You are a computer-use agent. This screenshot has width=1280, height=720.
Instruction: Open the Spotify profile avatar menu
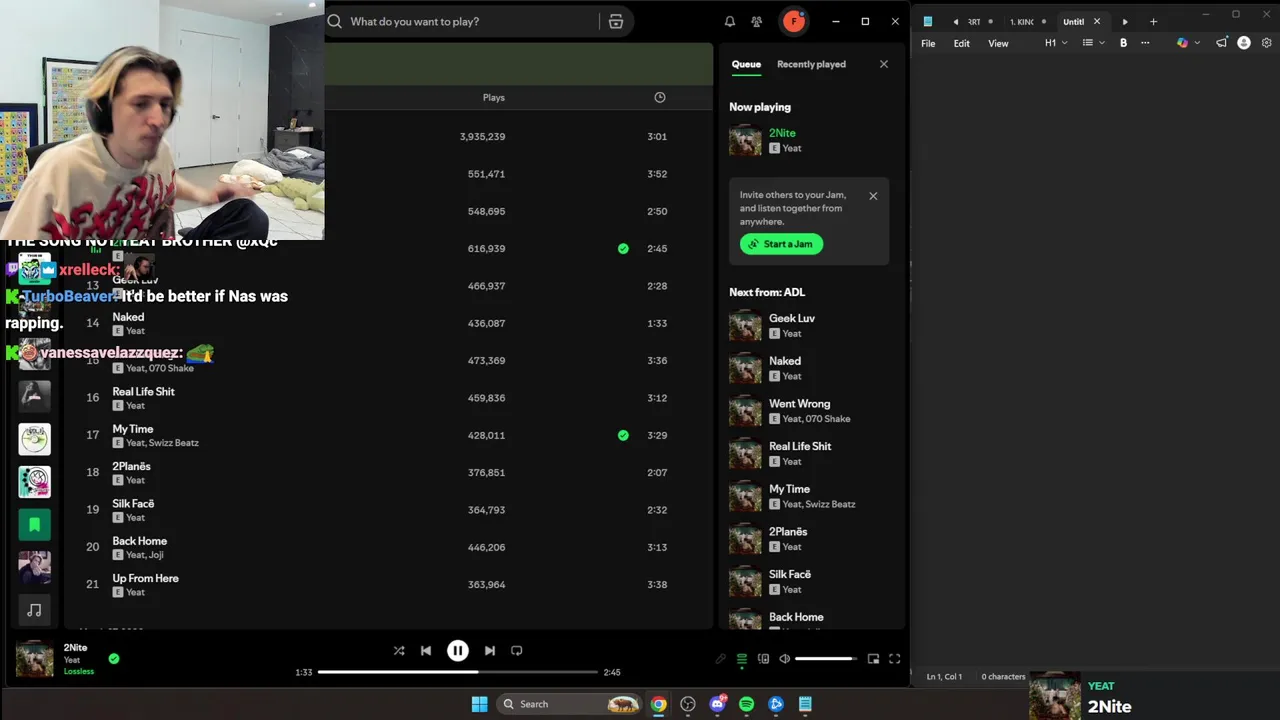[794, 21]
